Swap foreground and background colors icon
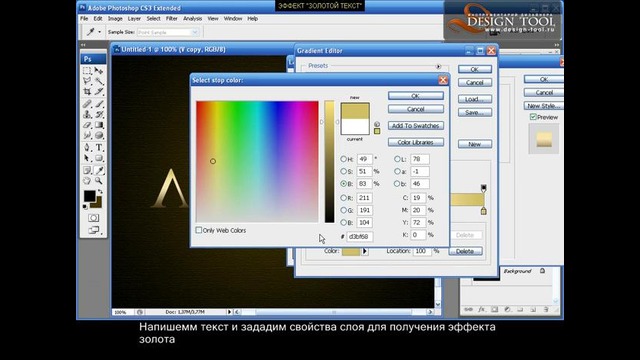 click(x=100, y=192)
